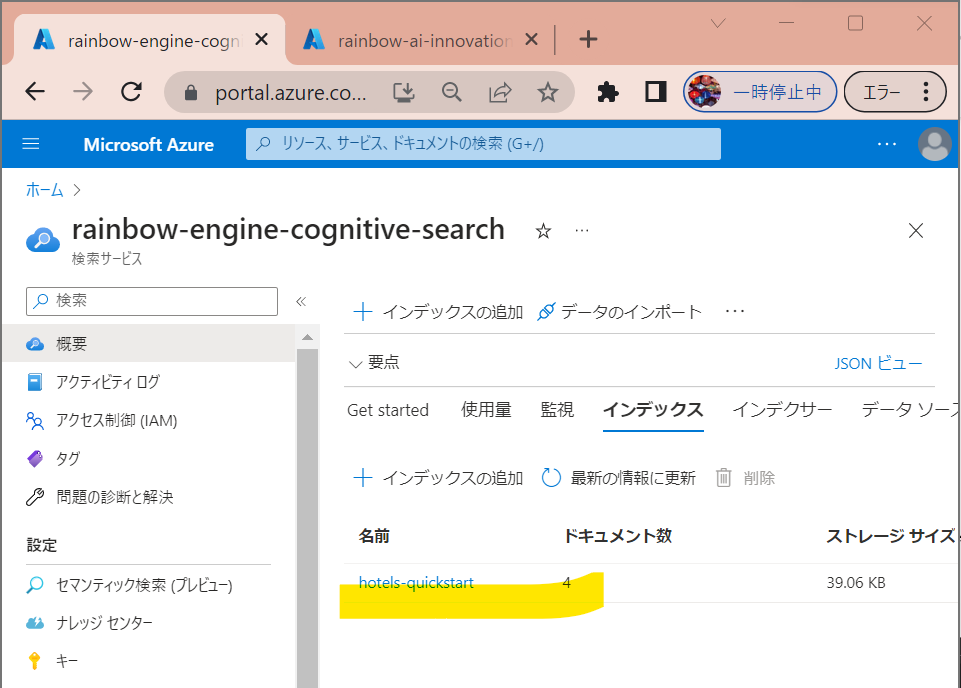This screenshot has width=961, height=688.
Task: Close the rainbow-ai-innovation browser tab
Action: 531,39
